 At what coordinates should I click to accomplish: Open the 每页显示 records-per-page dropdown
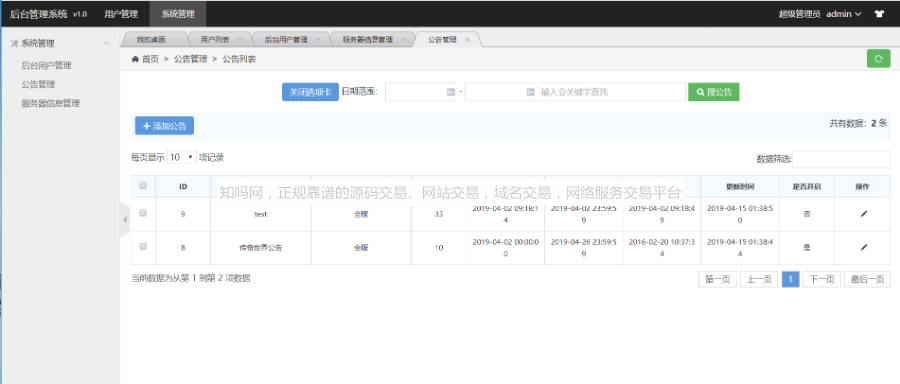tap(181, 157)
